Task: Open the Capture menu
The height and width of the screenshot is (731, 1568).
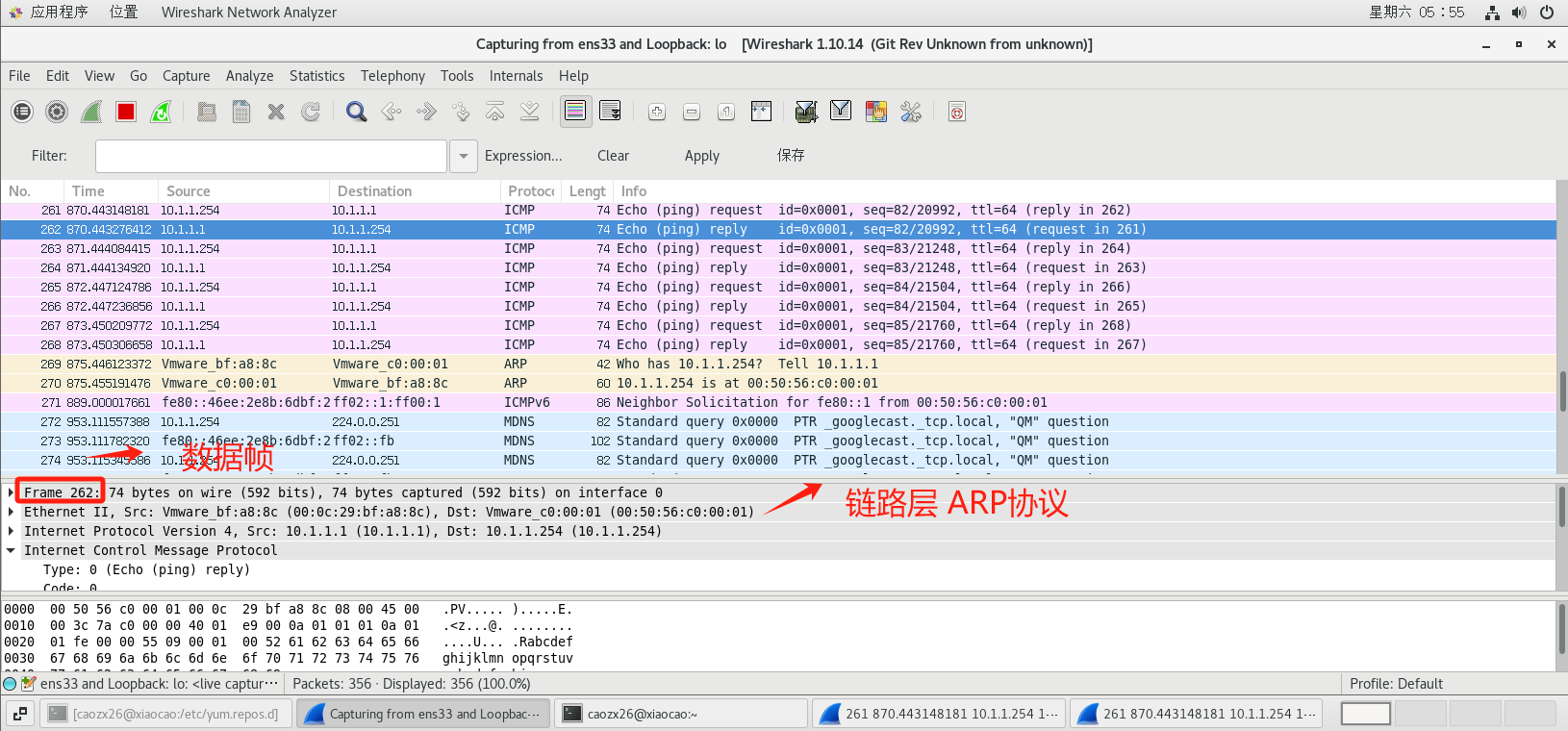Action: (186, 76)
